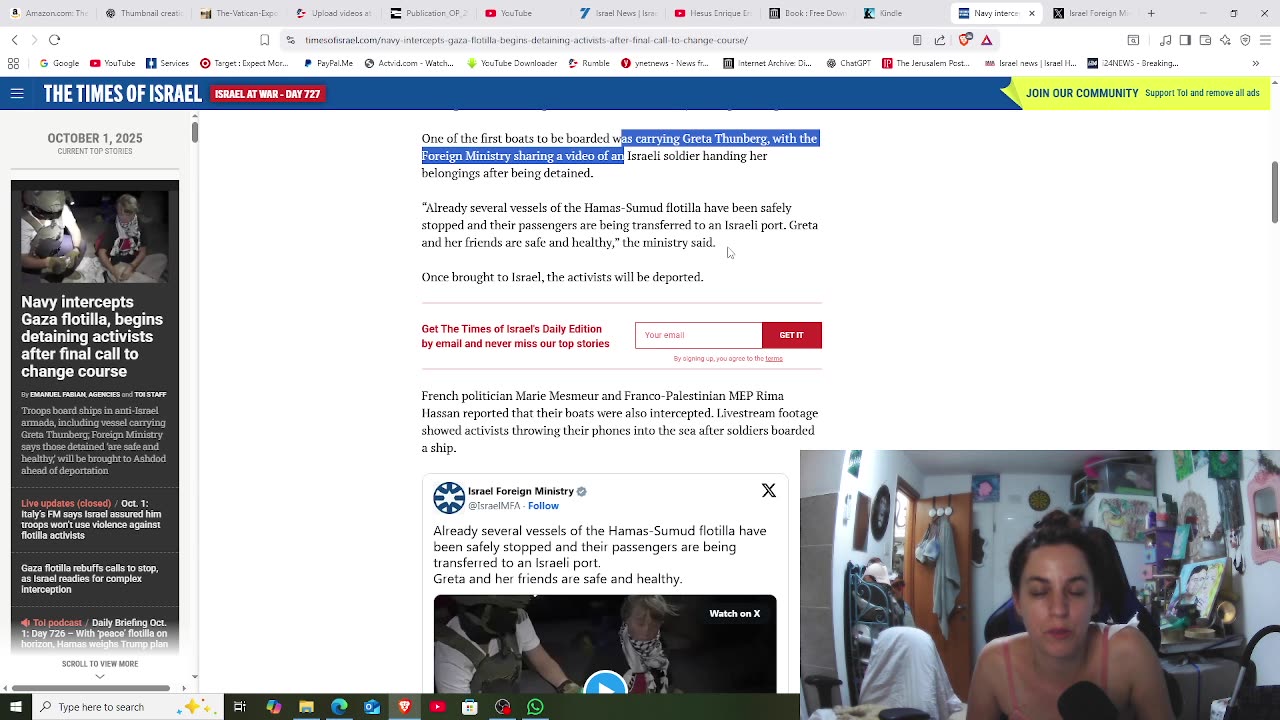Click Join Our Community link
1280x720 pixels.
click(1082, 93)
